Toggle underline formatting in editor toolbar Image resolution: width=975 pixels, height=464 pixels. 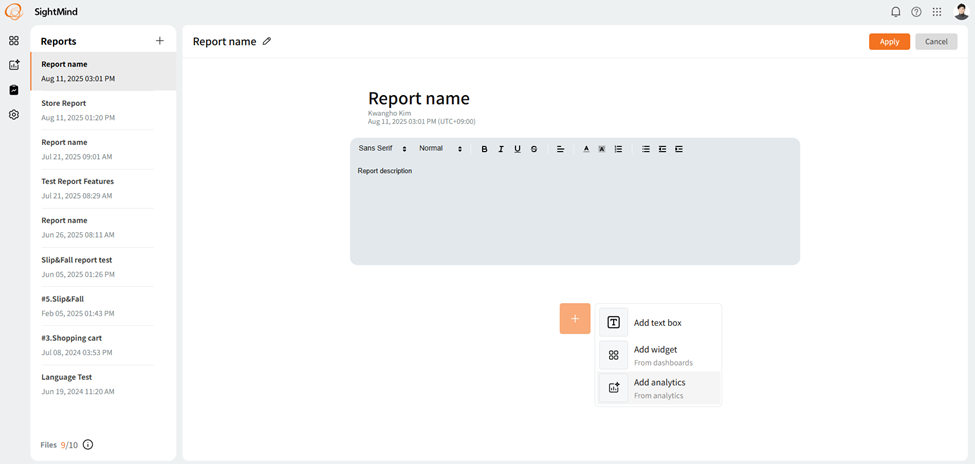517,149
